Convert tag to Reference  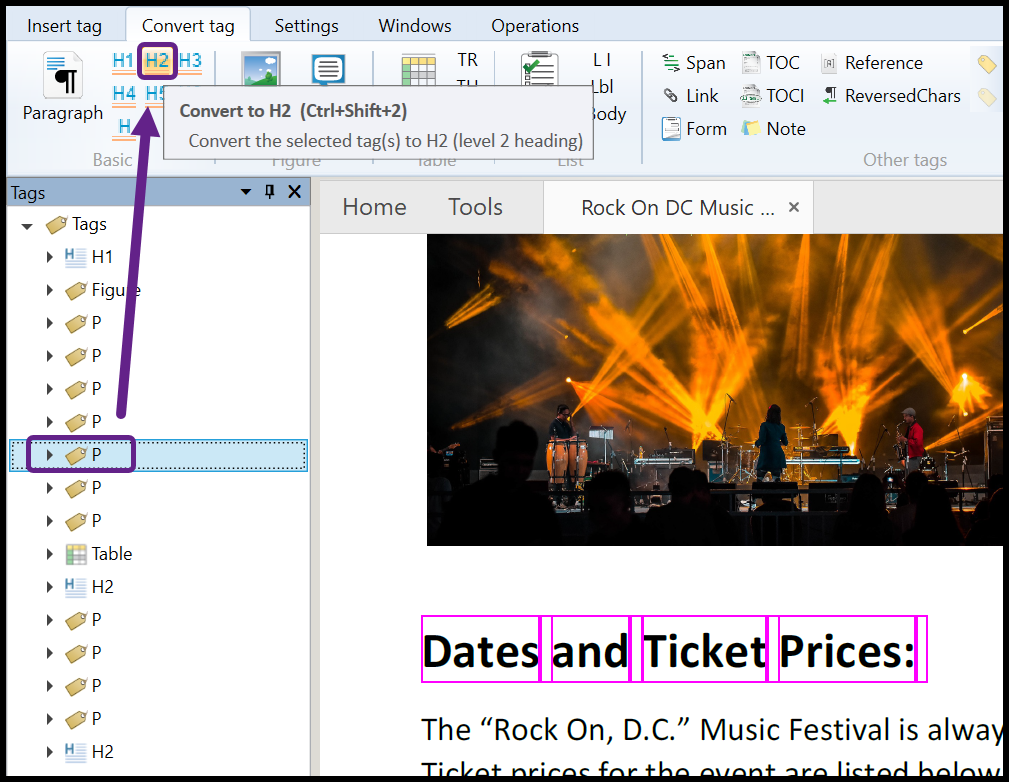click(872, 63)
